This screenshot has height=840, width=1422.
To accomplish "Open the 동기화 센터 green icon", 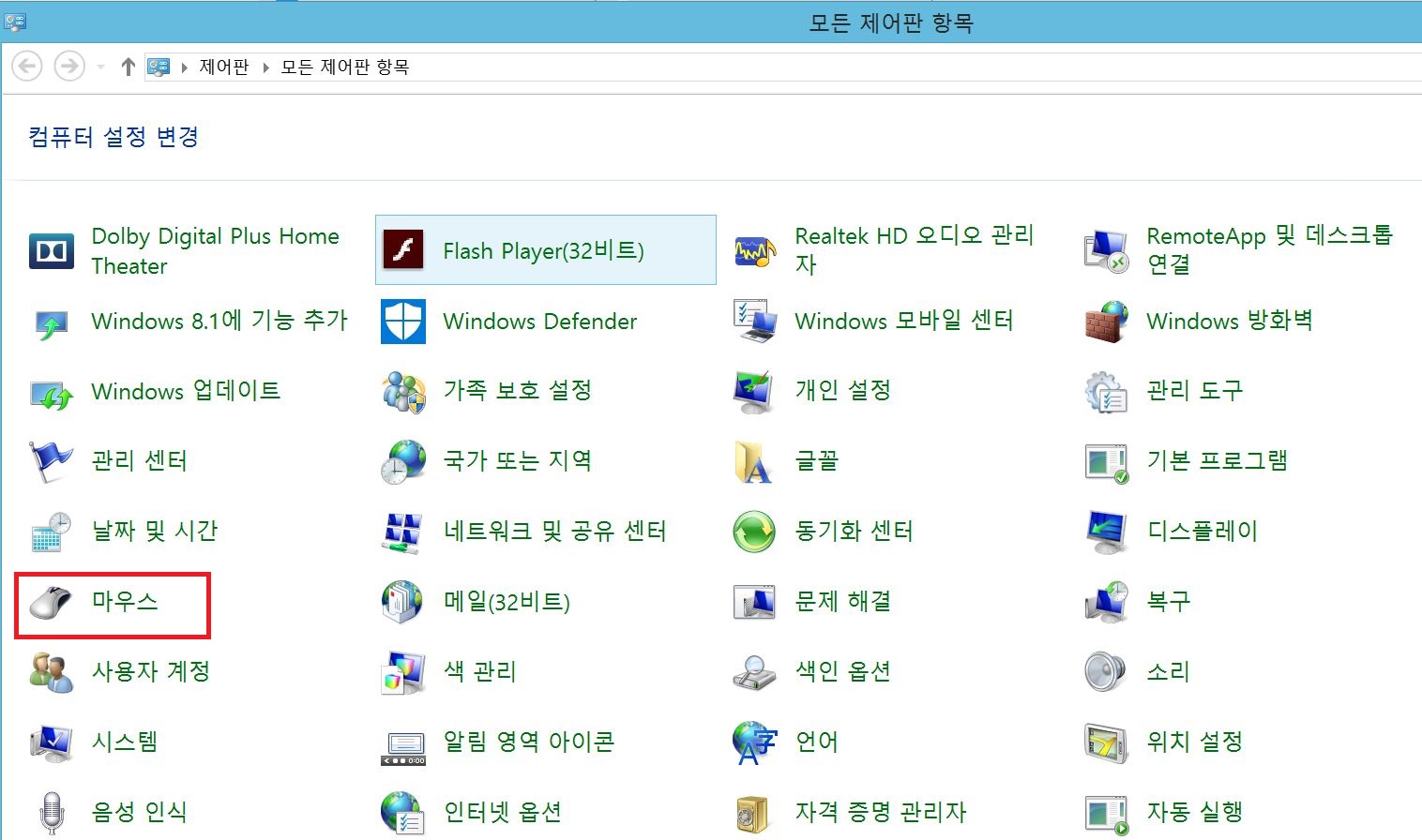I will point(755,532).
